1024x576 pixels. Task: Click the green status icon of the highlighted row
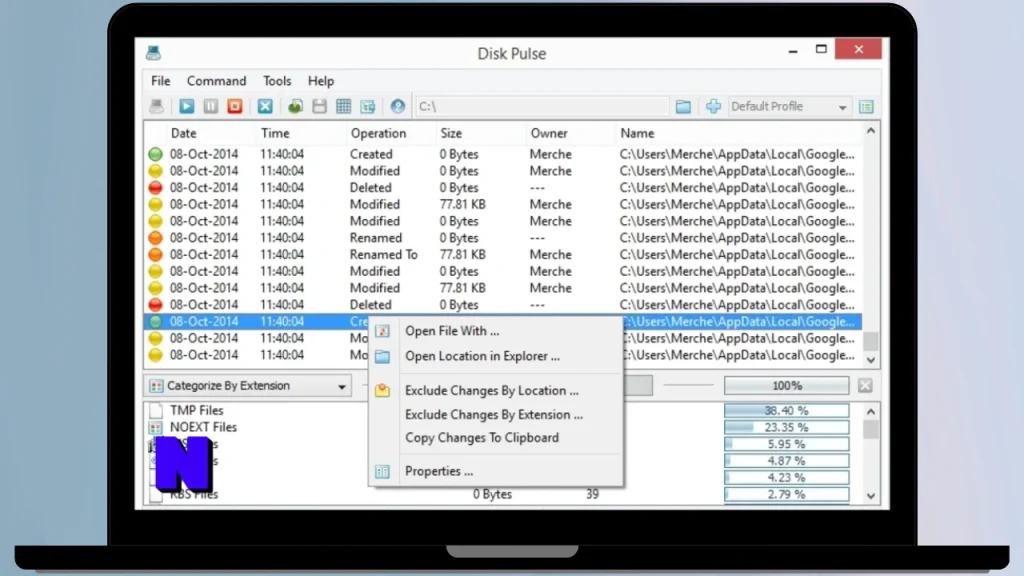coord(155,321)
